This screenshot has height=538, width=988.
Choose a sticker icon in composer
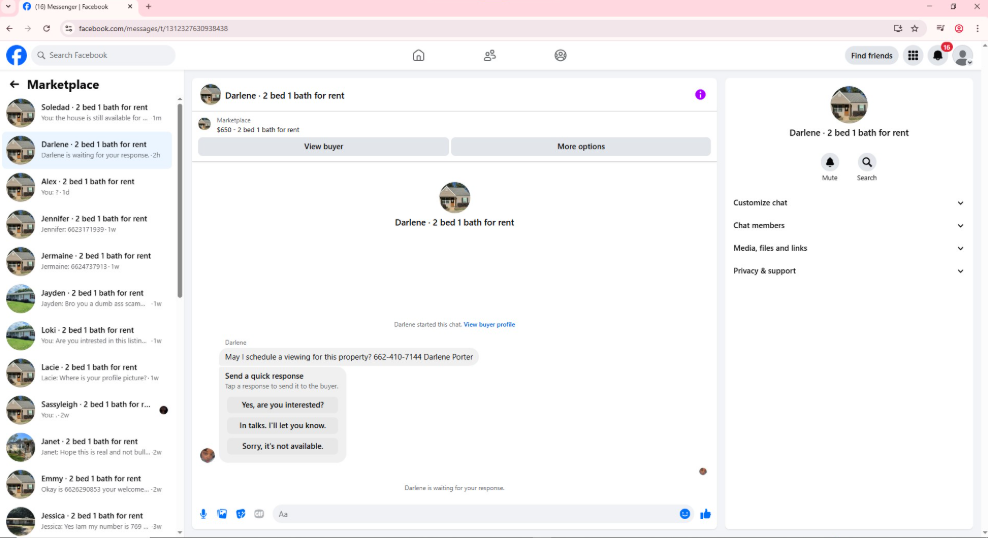point(240,514)
